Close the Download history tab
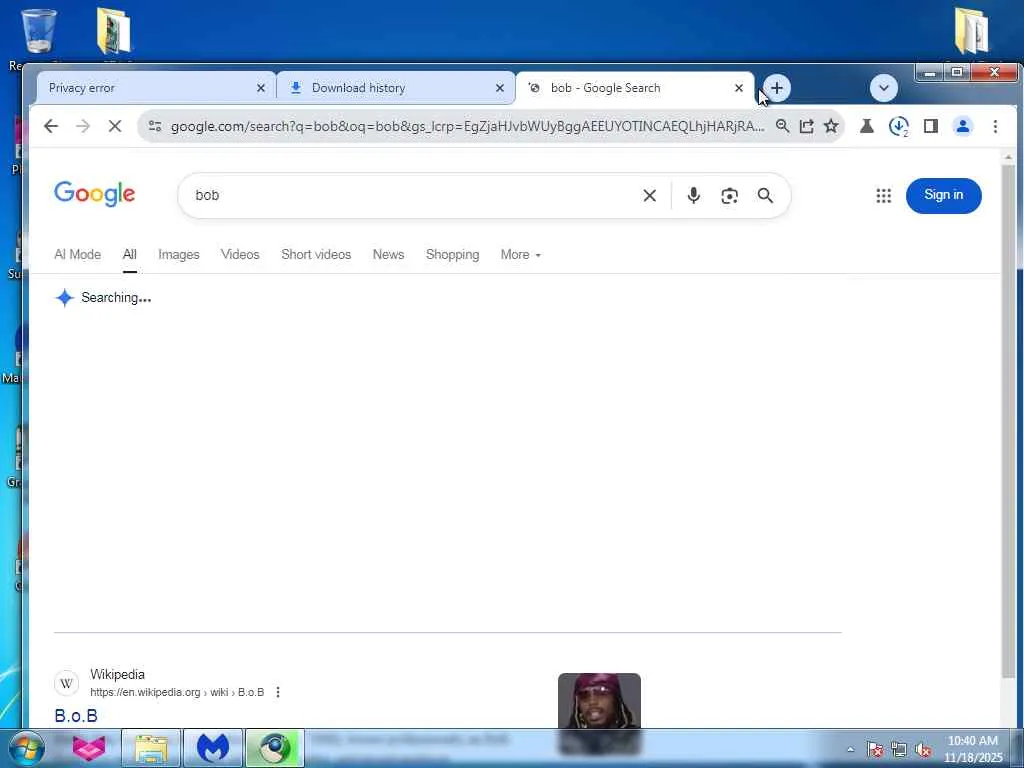 [x=500, y=88]
